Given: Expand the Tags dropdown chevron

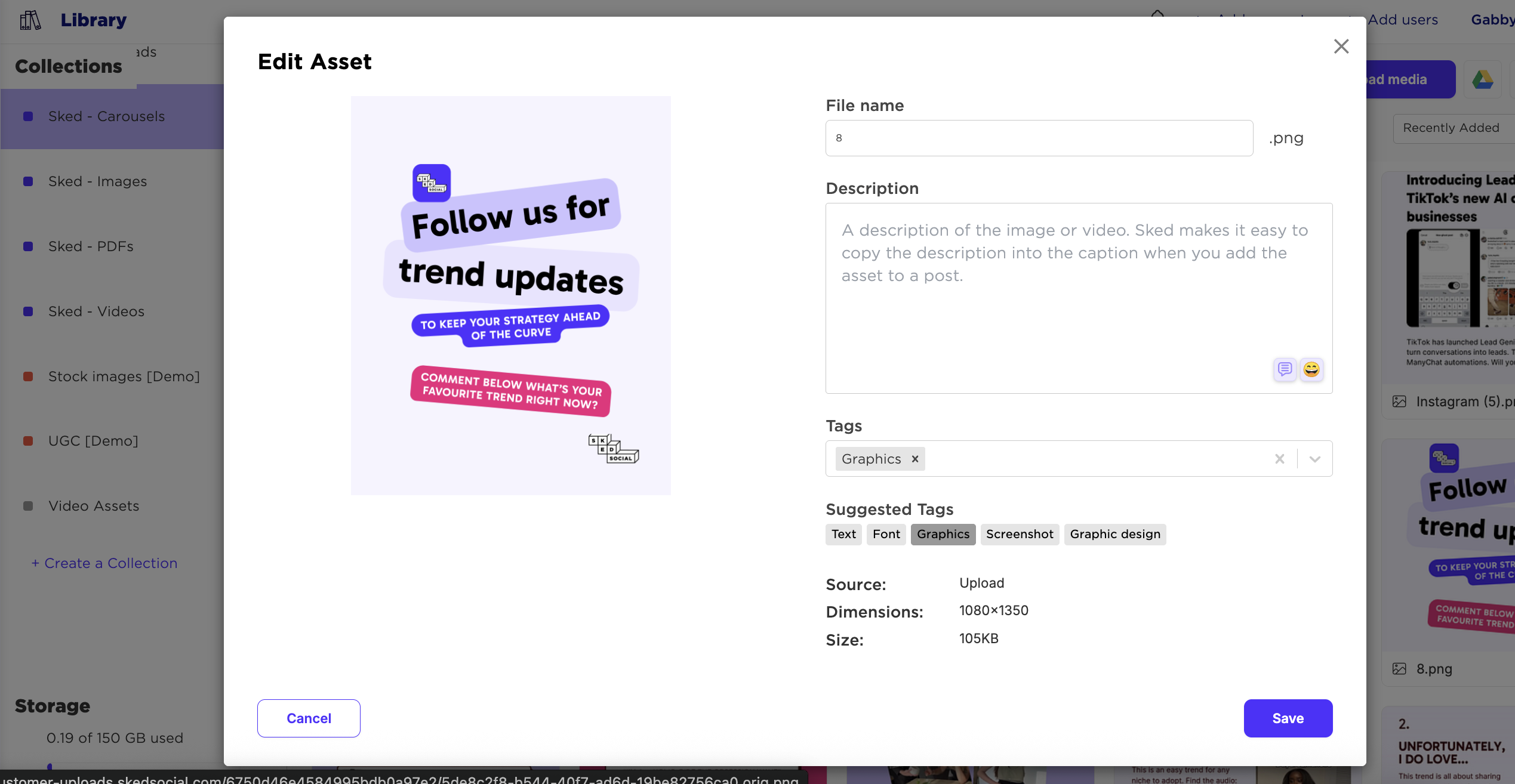Looking at the screenshot, I should [1314, 459].
